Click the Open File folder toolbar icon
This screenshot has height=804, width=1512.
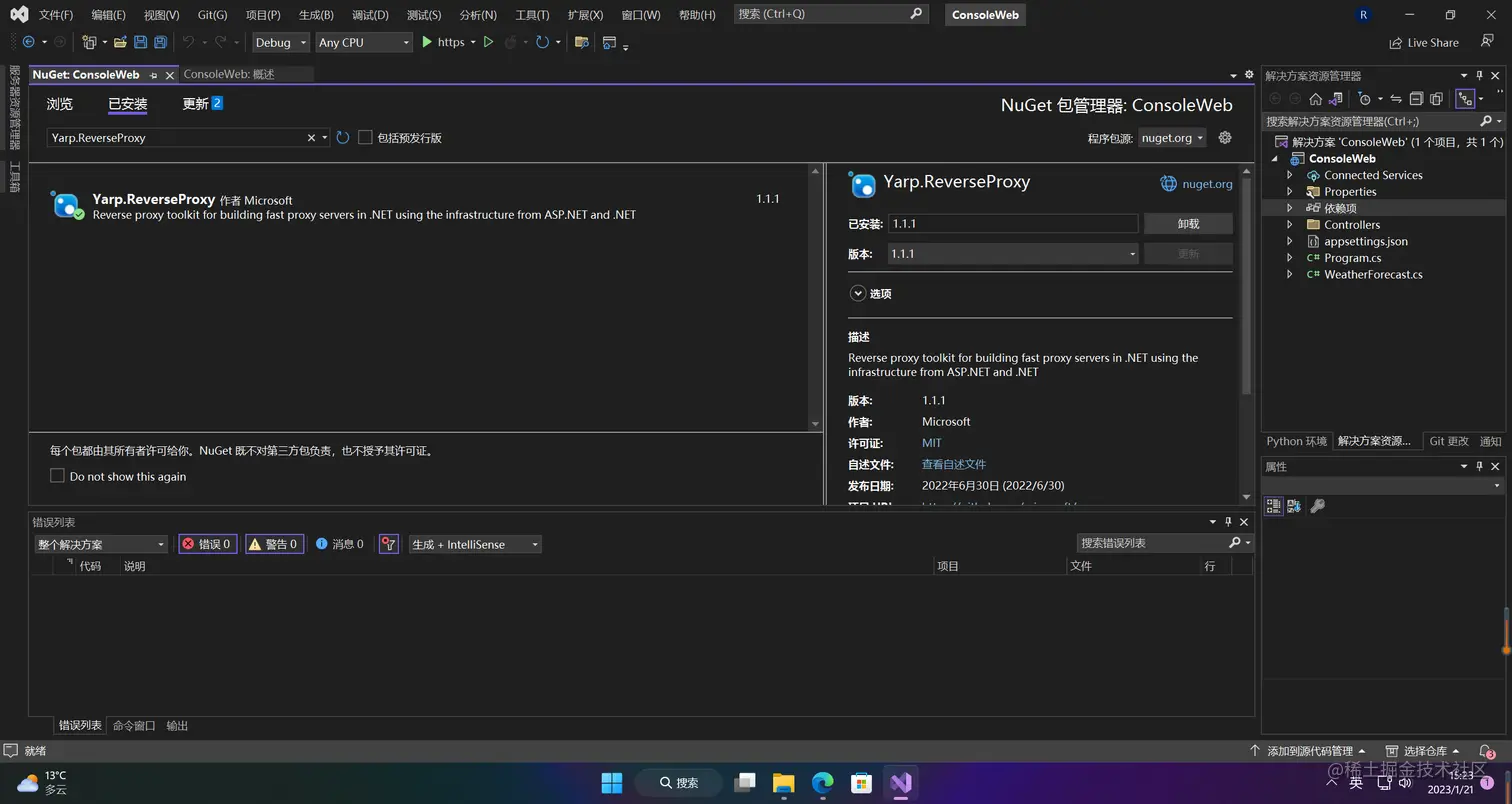click(120, 42)
